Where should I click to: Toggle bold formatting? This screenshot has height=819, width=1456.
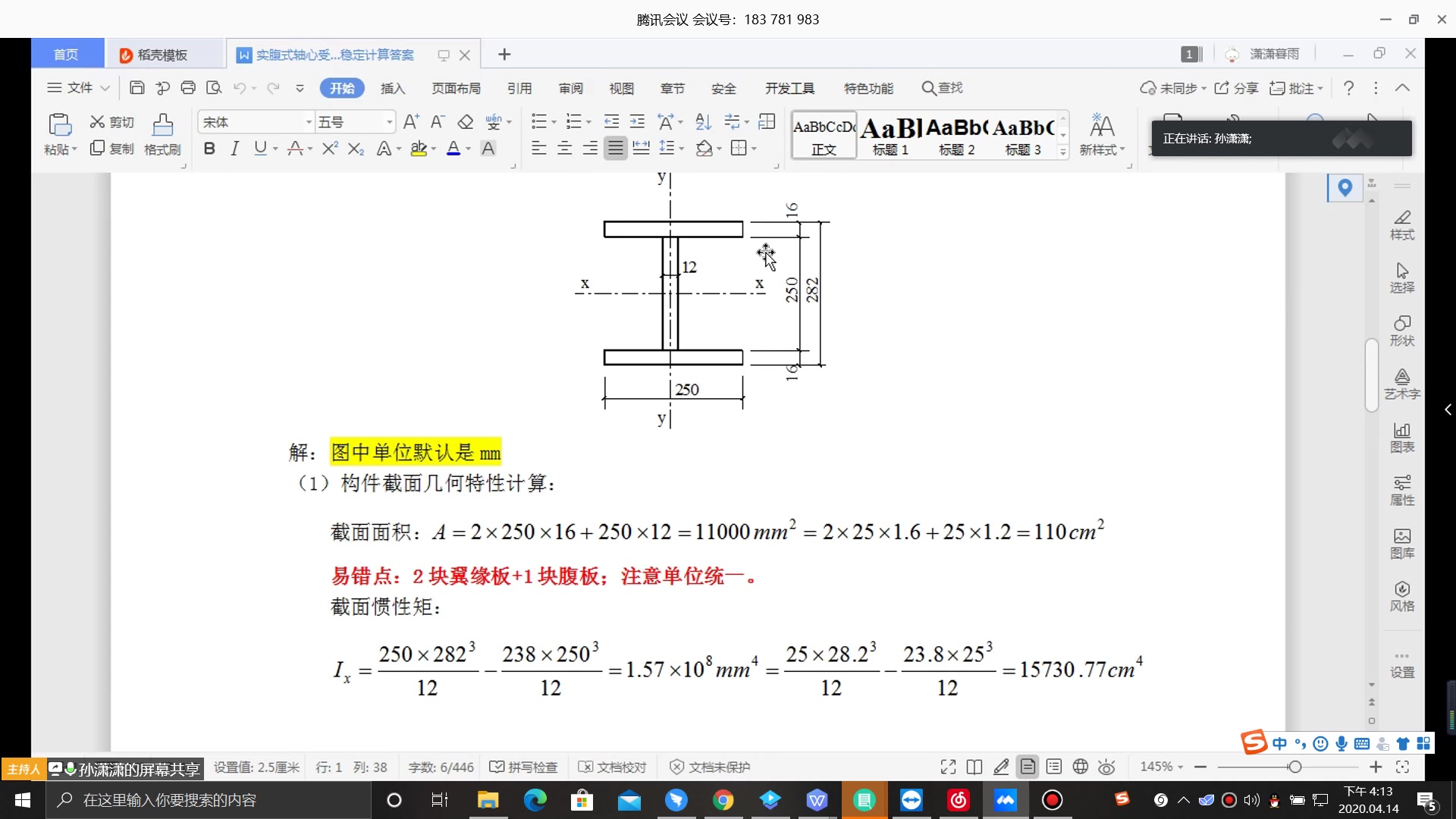pos(209,148)
